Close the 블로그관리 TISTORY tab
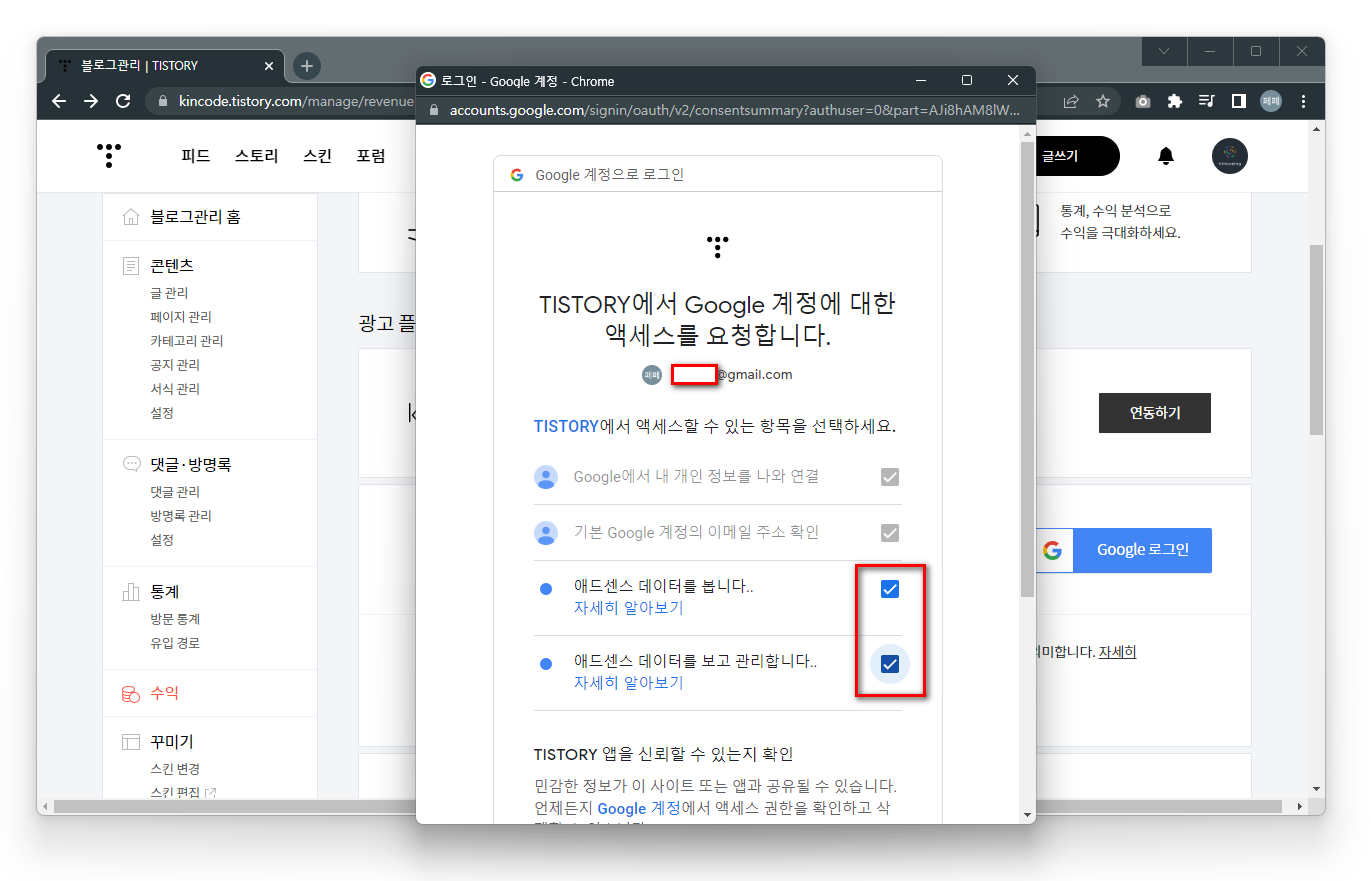Screen dimensions: 1371x881 (x=269, y=66)
